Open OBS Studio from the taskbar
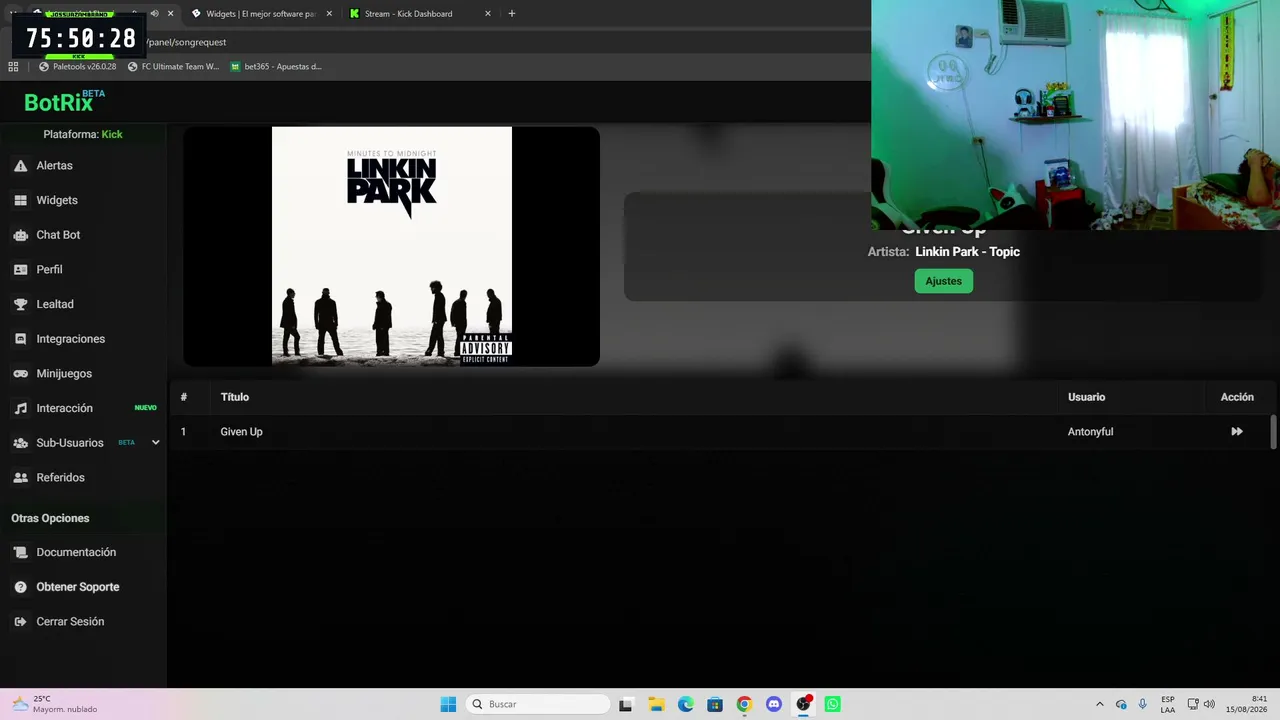The width and height of the screenshot is (1280, 720). pos(803,704)
